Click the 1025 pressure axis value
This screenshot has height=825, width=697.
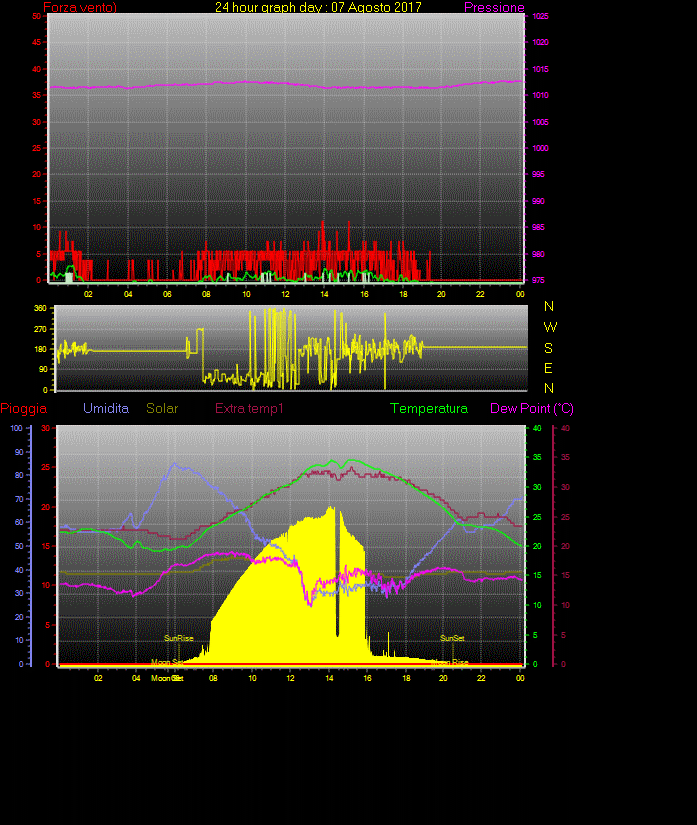[x=540, y=16]
